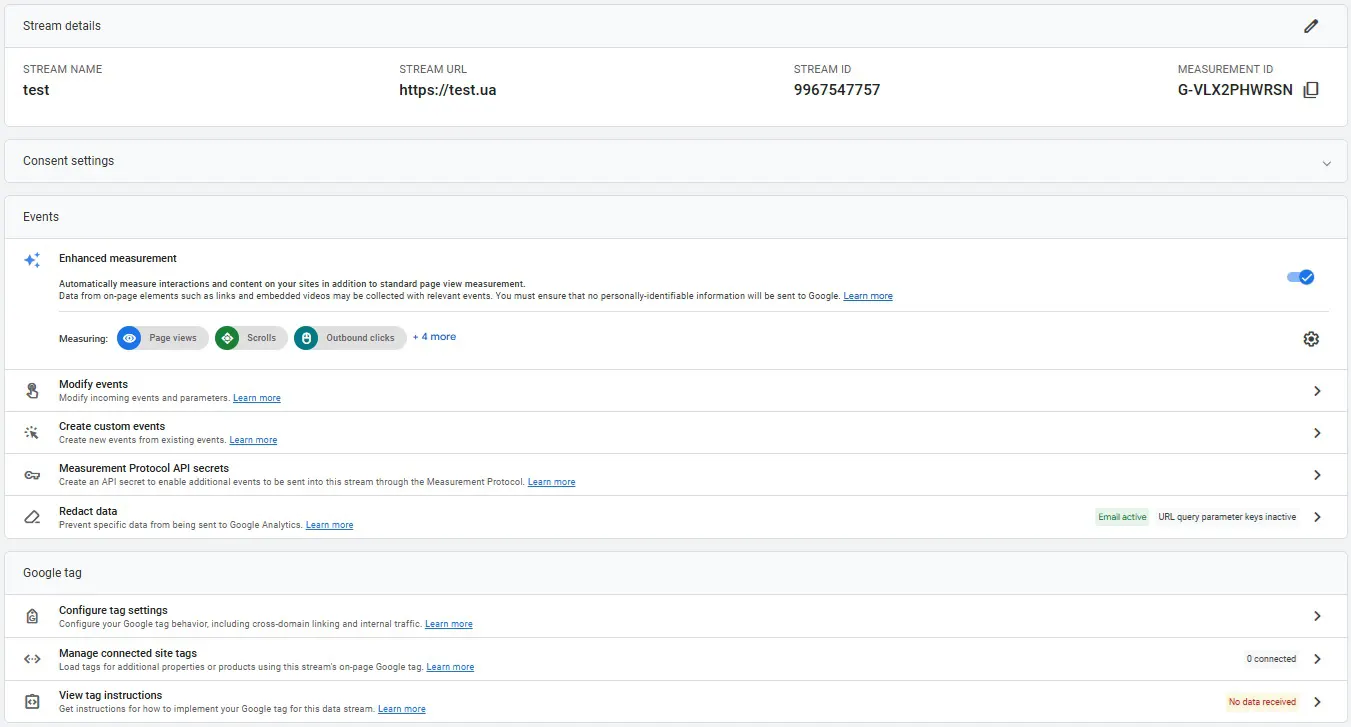Copy the Measurement ID with copy icon
Image resolution: width=1351 pixels, height=727 pixels.
pos(1311,90)
